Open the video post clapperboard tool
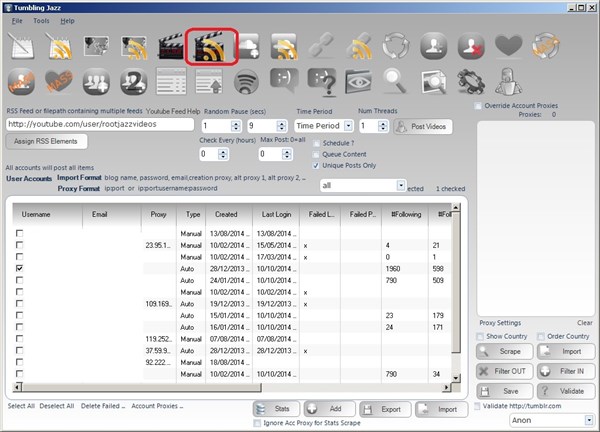Screen dimensions: 600x432 tap(171, 47)
